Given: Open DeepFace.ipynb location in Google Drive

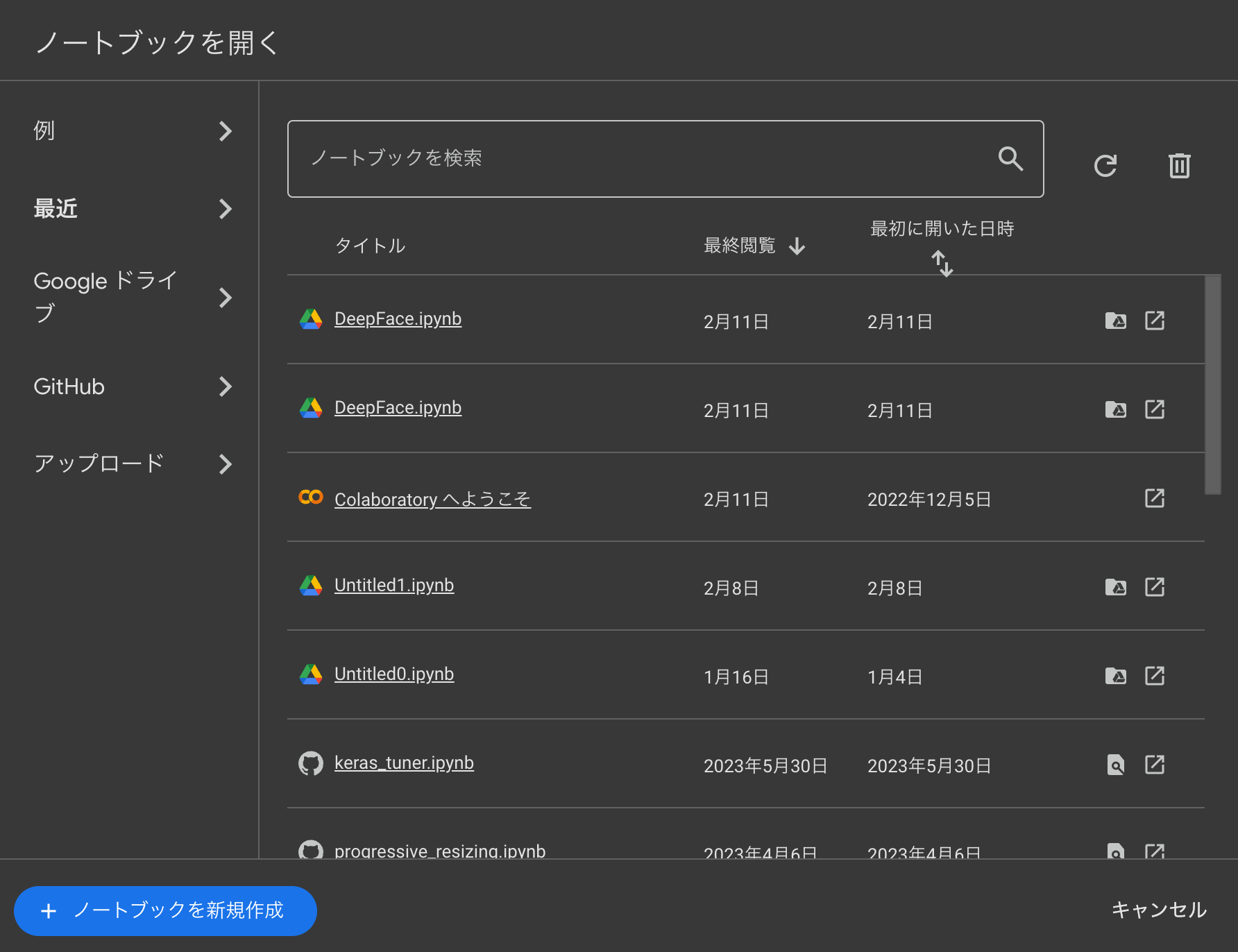Looking at the screenshot, I should pyautogui.click(x=1114, y=321).
